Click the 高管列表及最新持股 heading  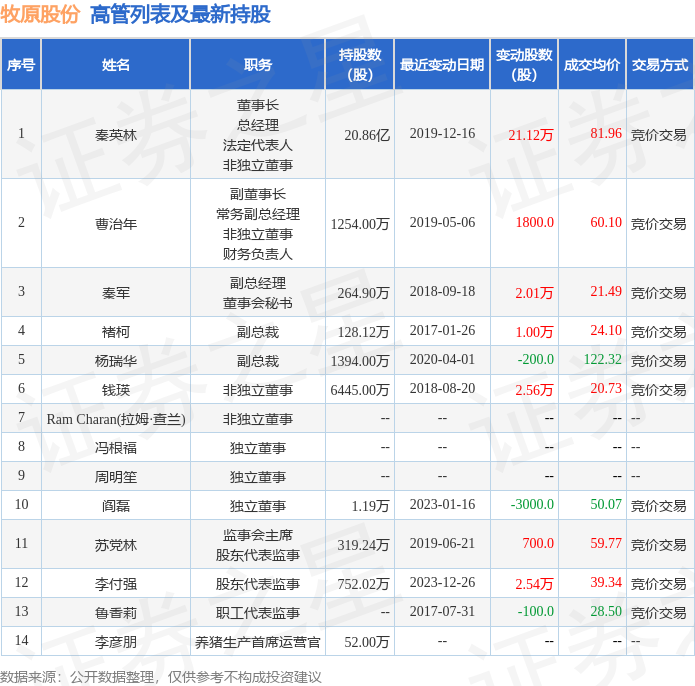(x=180, y=14)
